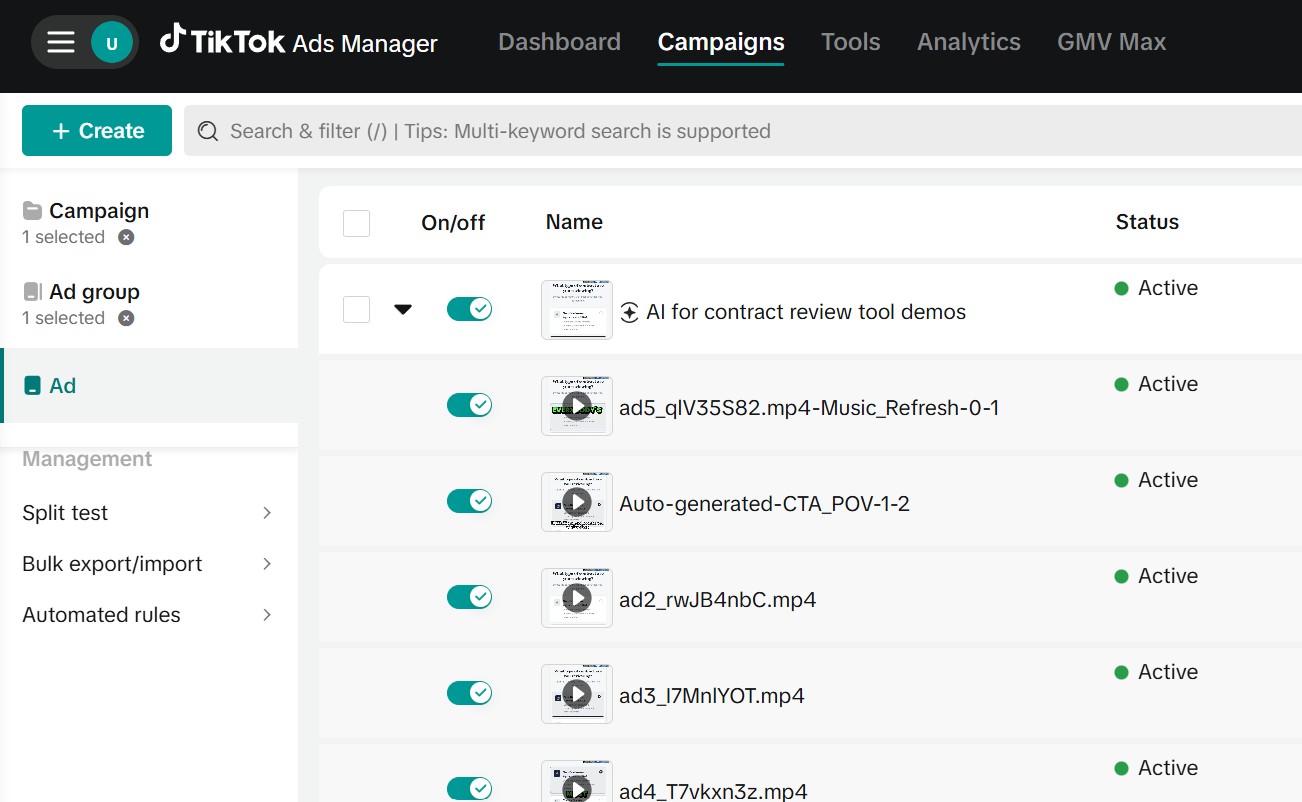
Task: Collapse the AI for contract review row
Action: coord(403,309)
